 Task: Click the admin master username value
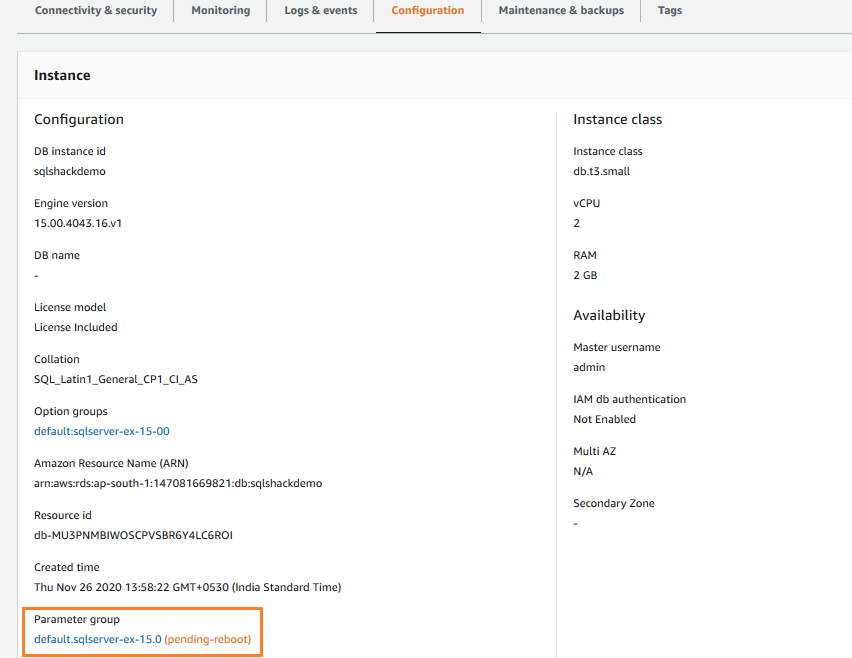coord(590,367)
